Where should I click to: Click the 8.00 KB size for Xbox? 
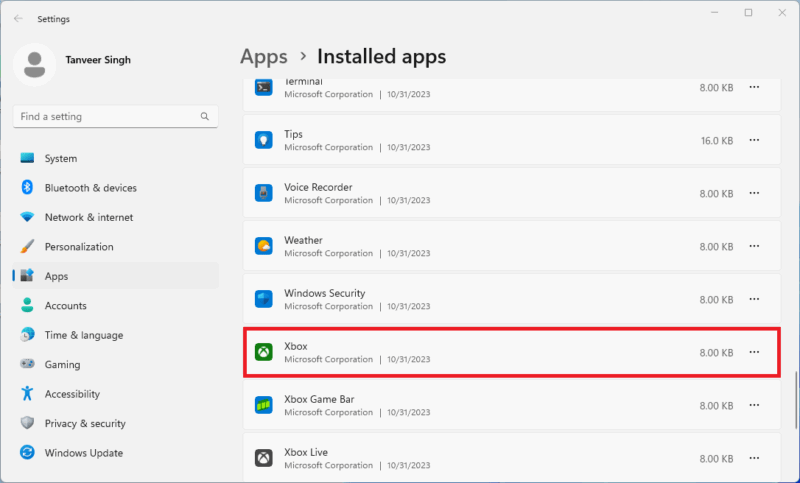[x=716, y=353]
